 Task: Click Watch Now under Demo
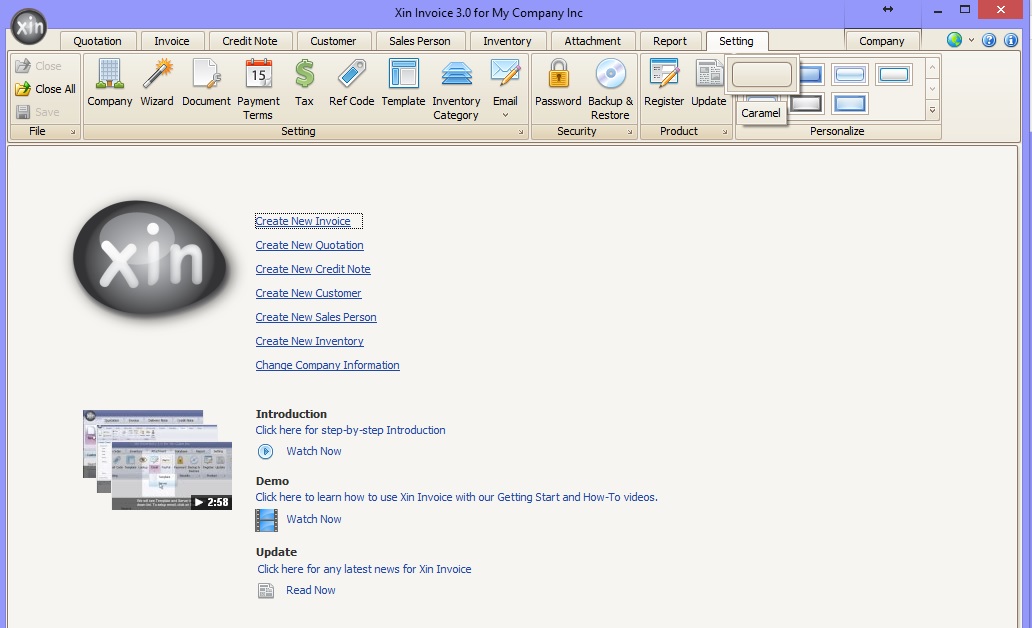tap(313, 519)
